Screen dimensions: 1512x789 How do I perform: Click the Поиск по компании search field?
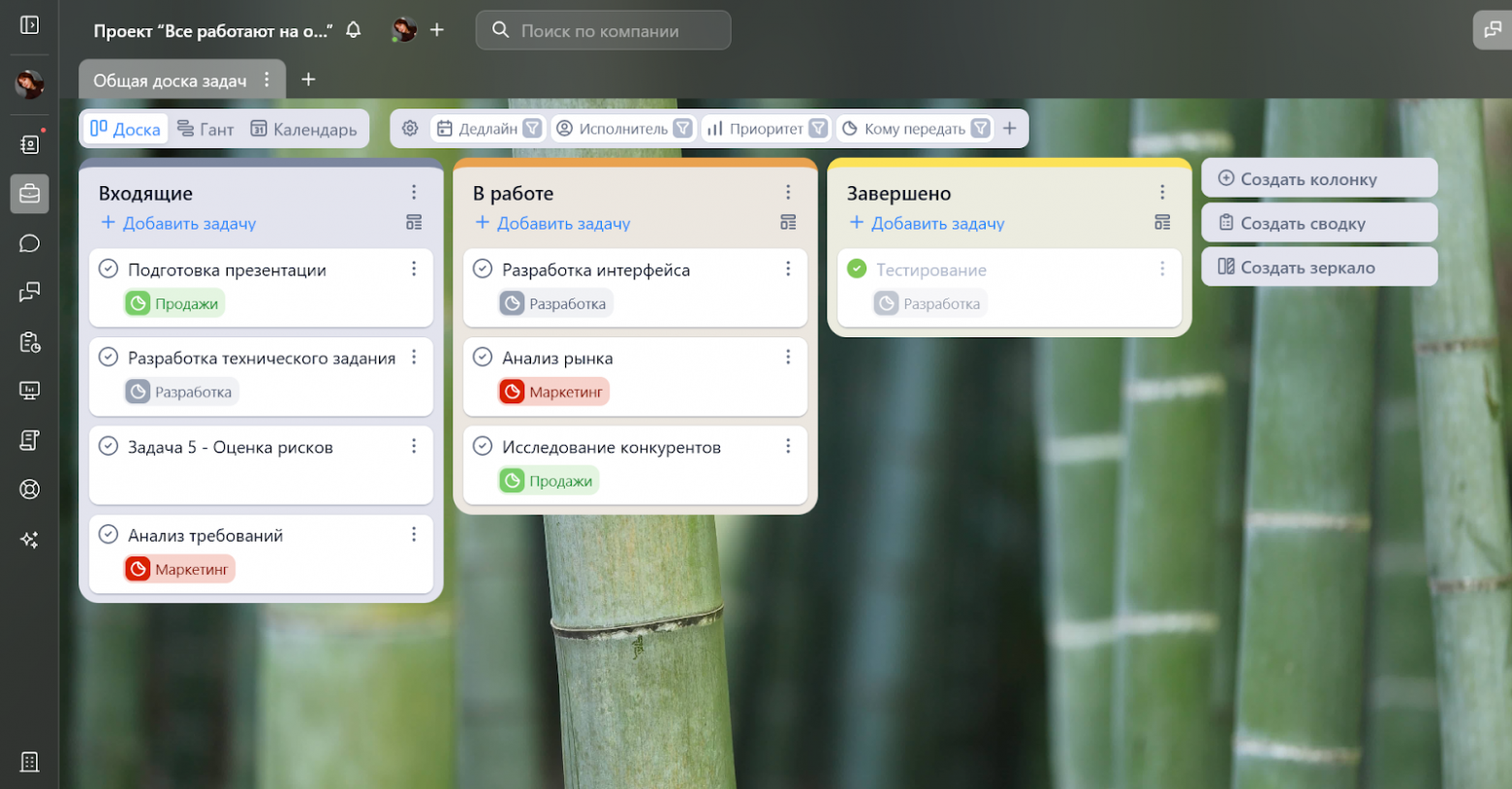[603, 30]
